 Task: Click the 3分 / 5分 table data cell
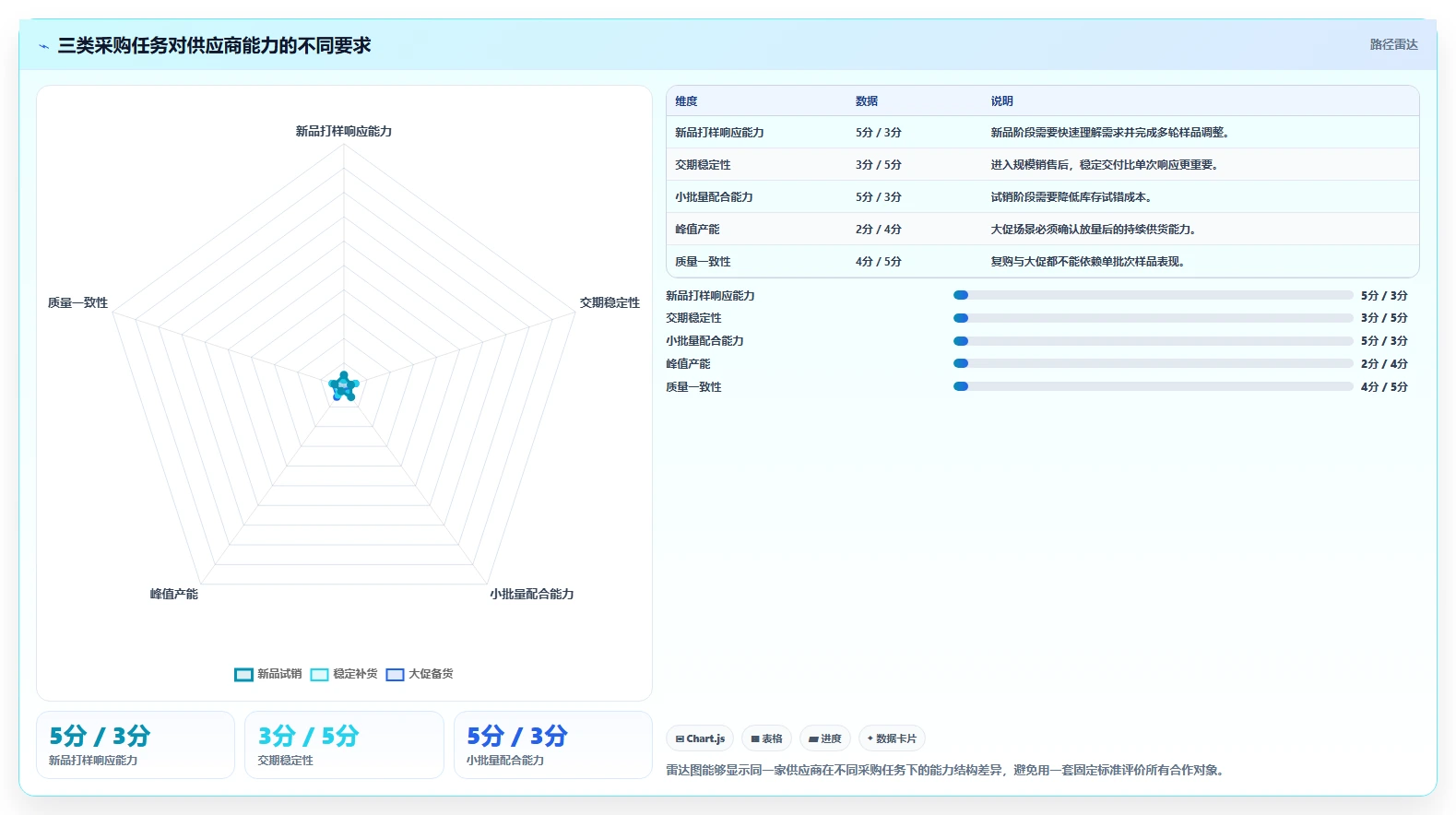[879, 165]
